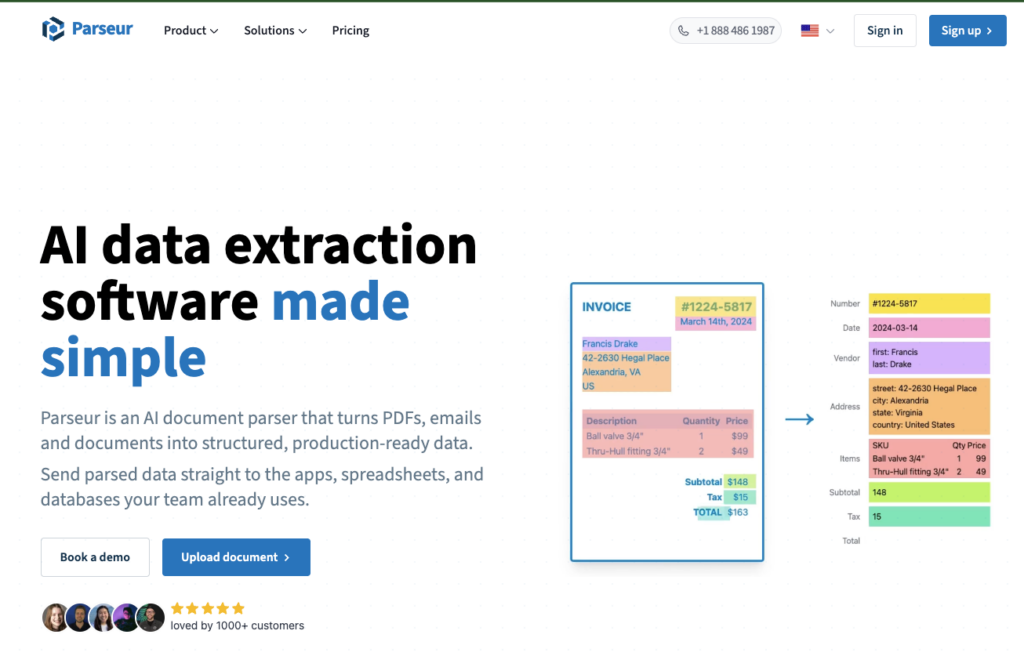1024x667 pixels.
Task: Click the Sign in button
Action: [x=885, y=31]
